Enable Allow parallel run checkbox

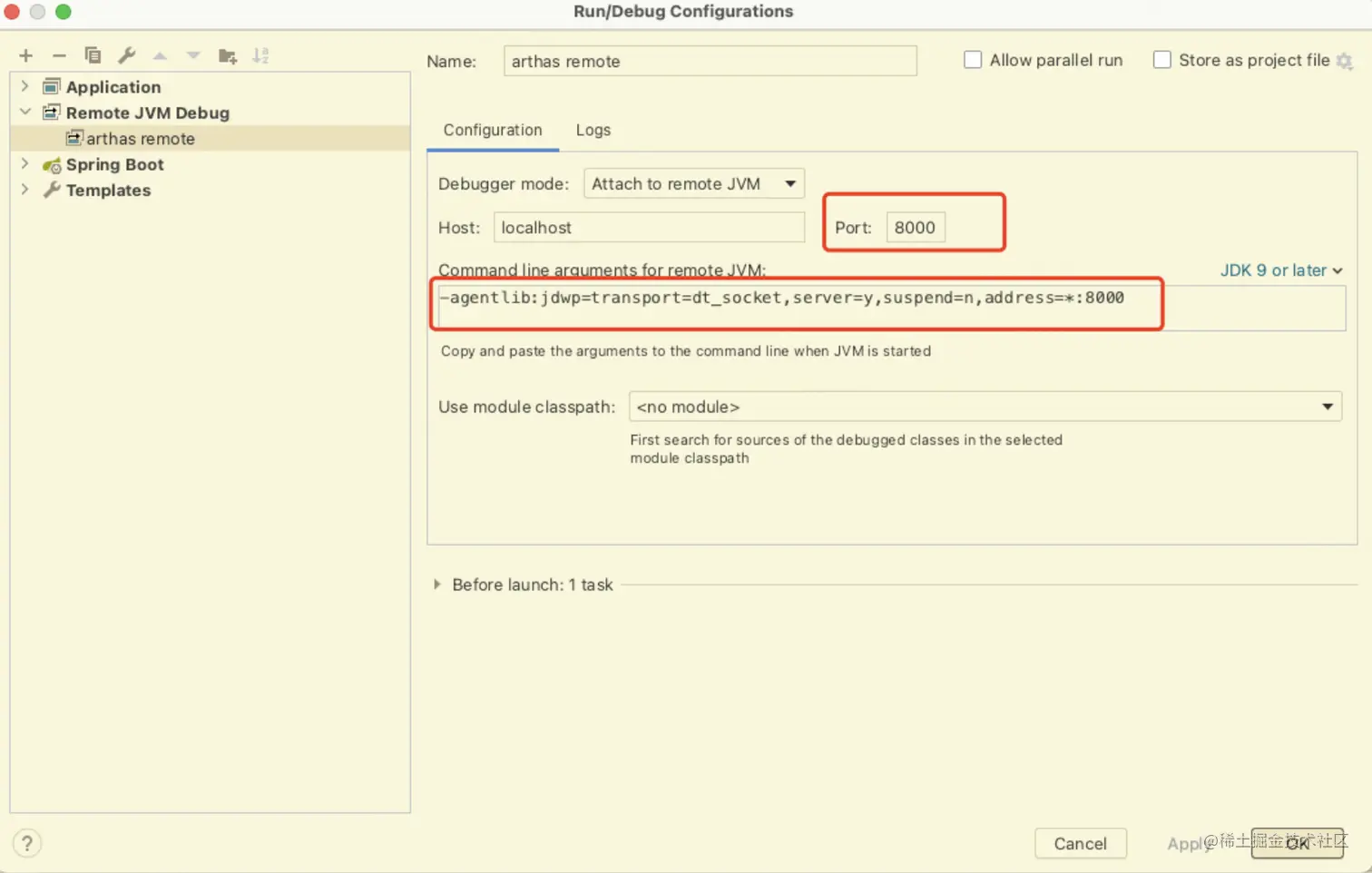(973, 60)
